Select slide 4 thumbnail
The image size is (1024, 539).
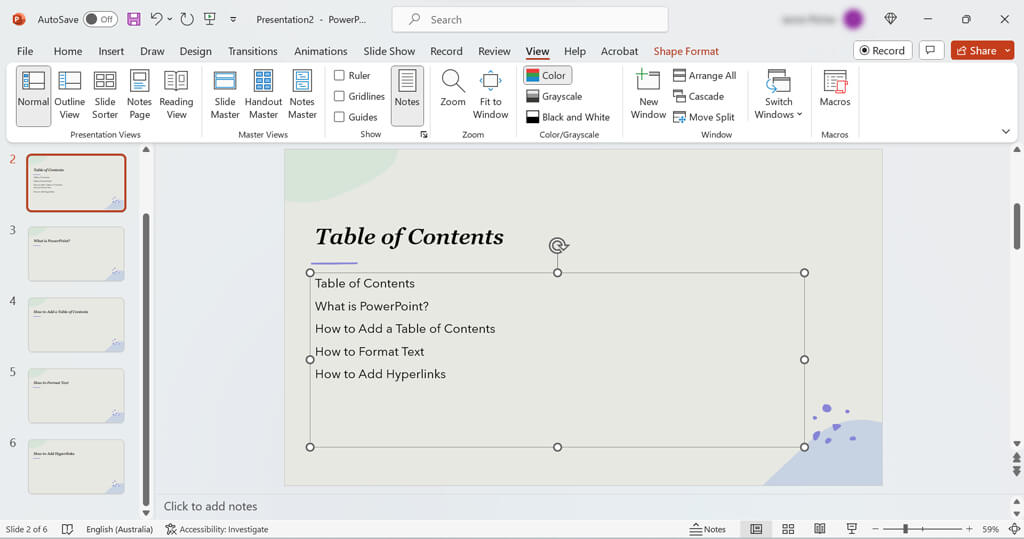[x=77, y=325]
